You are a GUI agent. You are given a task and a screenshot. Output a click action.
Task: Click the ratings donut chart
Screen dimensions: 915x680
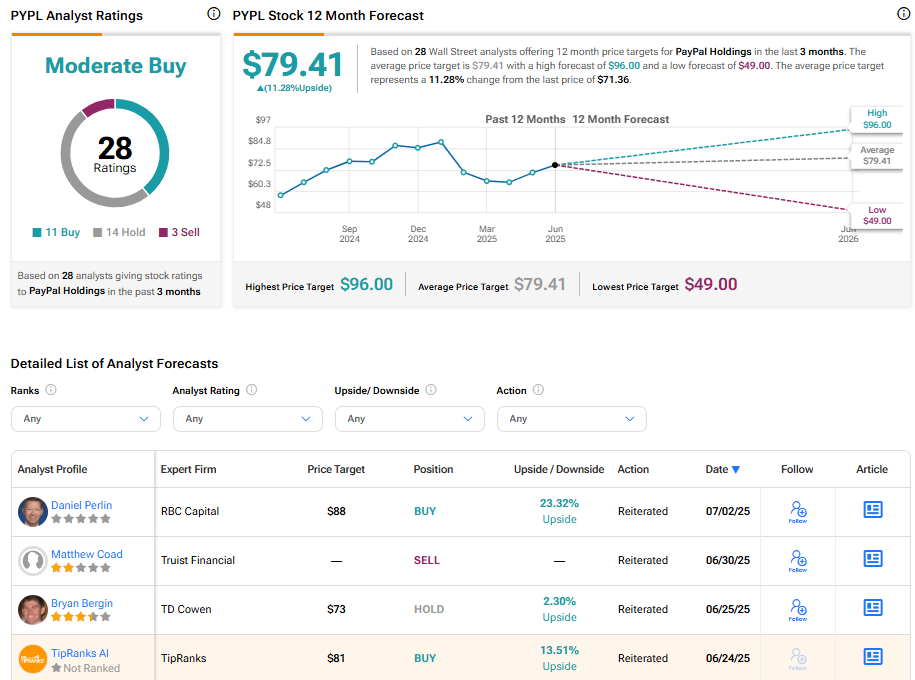pos(115,148)
